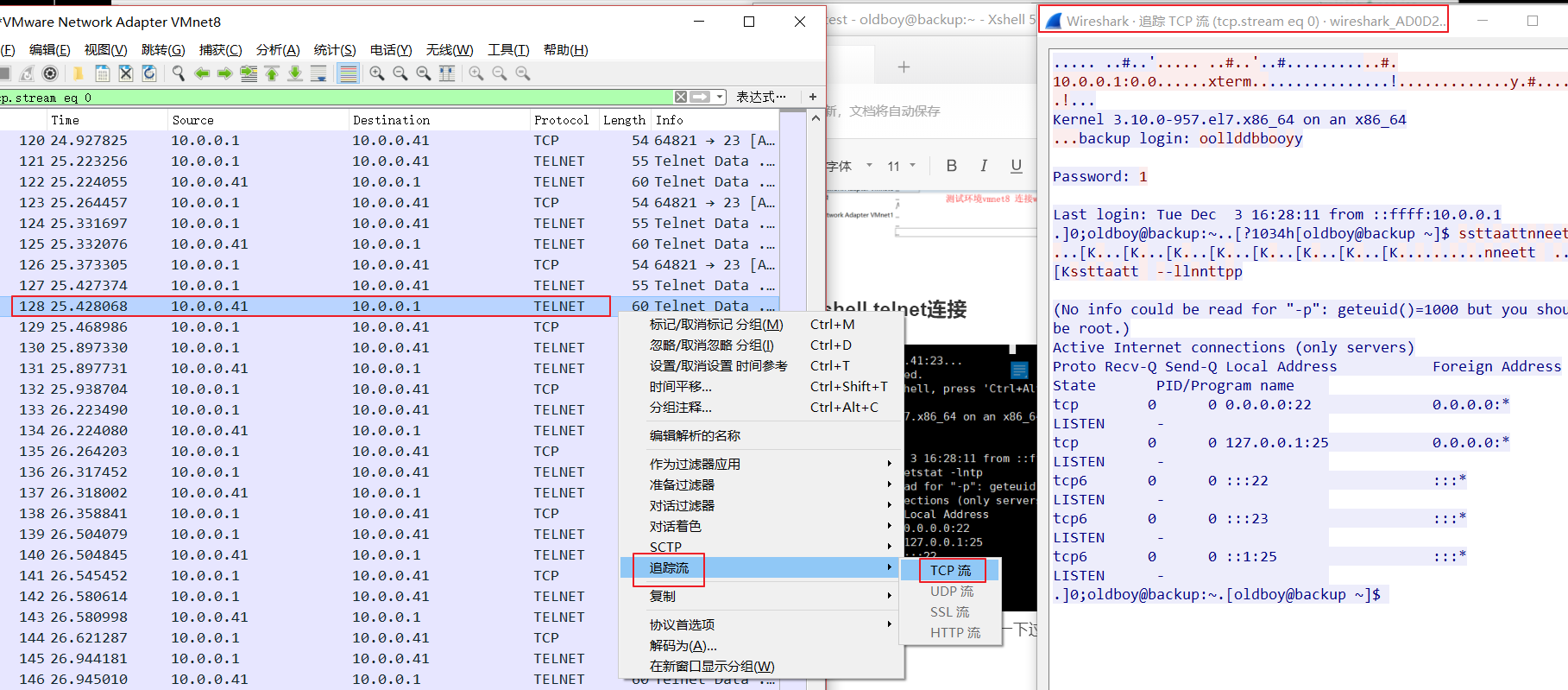Go forward in packet history
This screenshot has width=1568, height=690.
coord(225,73)
